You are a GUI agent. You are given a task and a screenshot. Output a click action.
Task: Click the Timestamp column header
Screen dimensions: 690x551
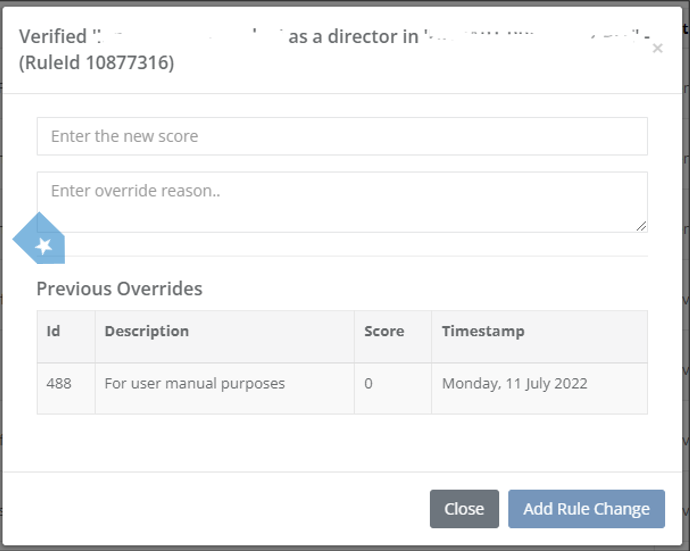[483, 331]
